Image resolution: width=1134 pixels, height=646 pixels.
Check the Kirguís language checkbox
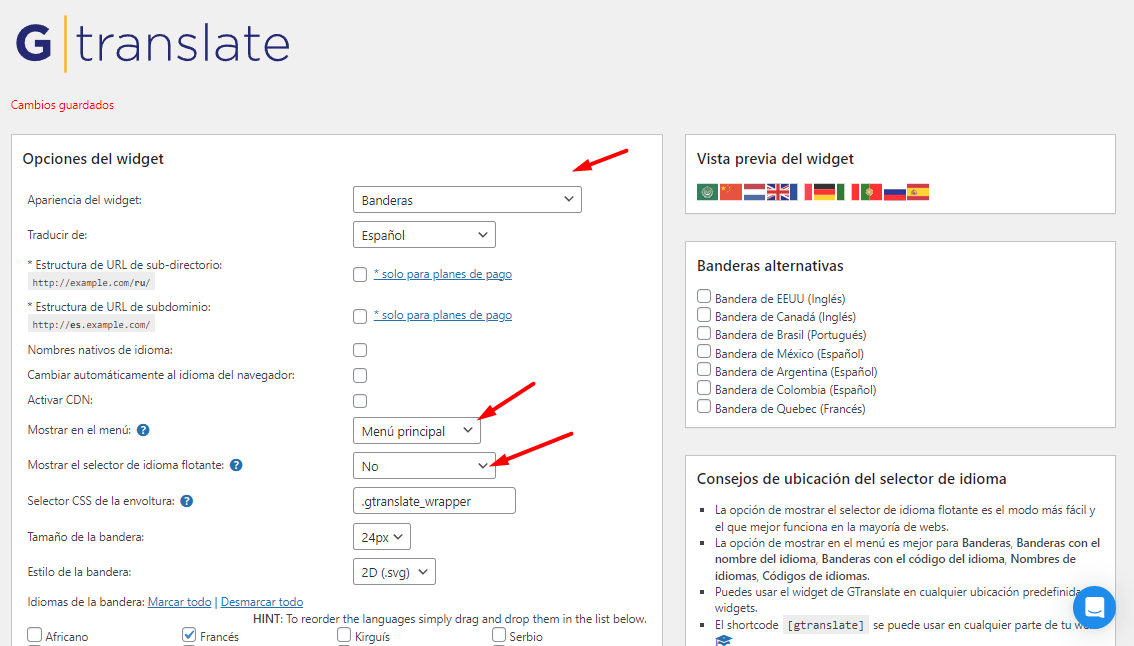344,635
